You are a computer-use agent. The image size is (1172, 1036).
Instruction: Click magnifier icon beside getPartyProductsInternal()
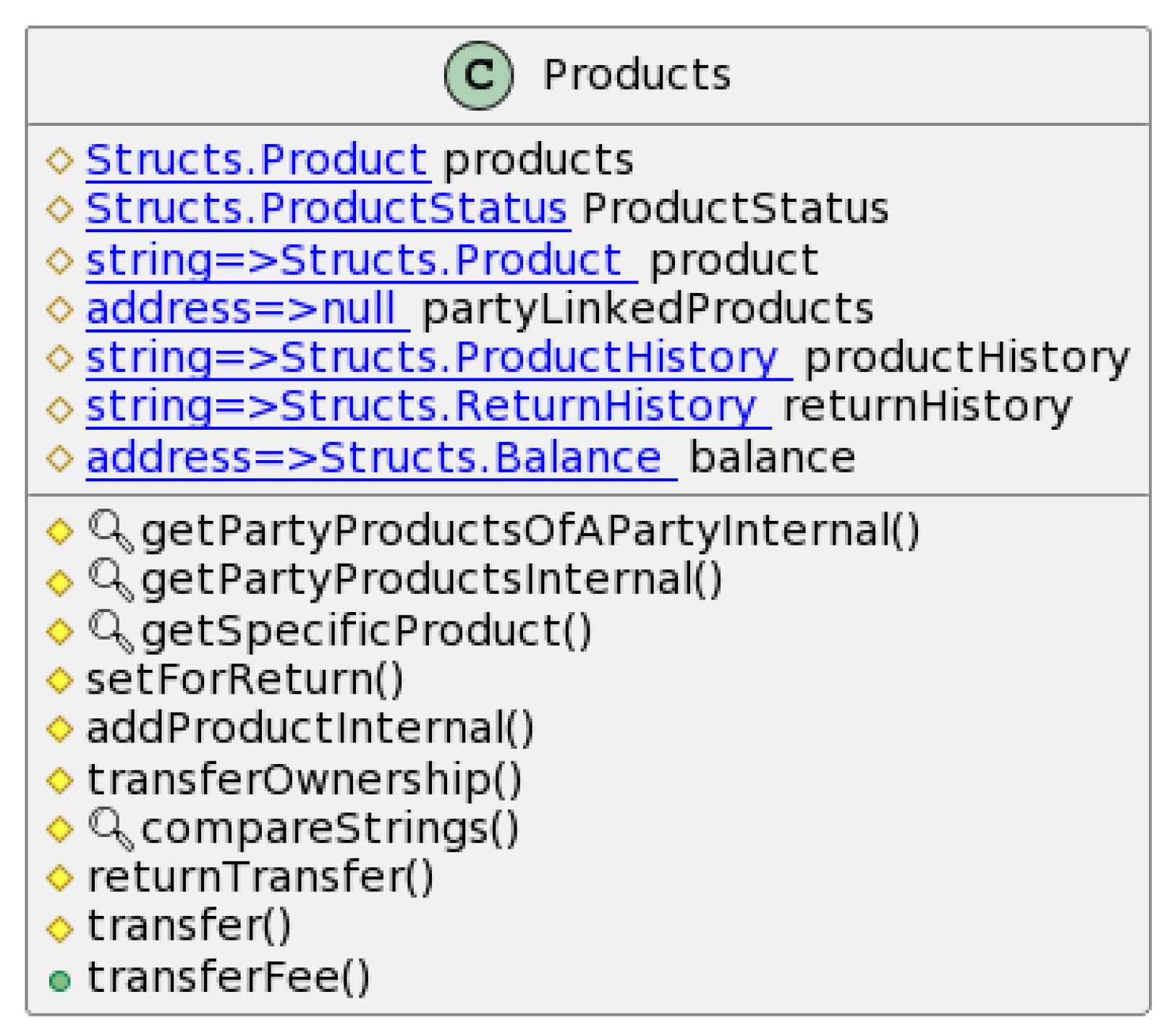point(111,580)
